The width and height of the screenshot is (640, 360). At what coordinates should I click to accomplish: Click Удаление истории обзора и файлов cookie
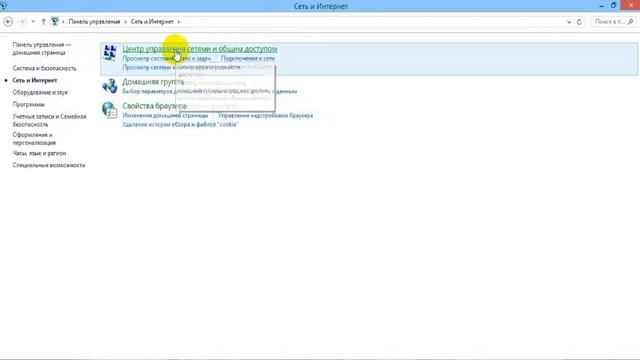(180, 124)
